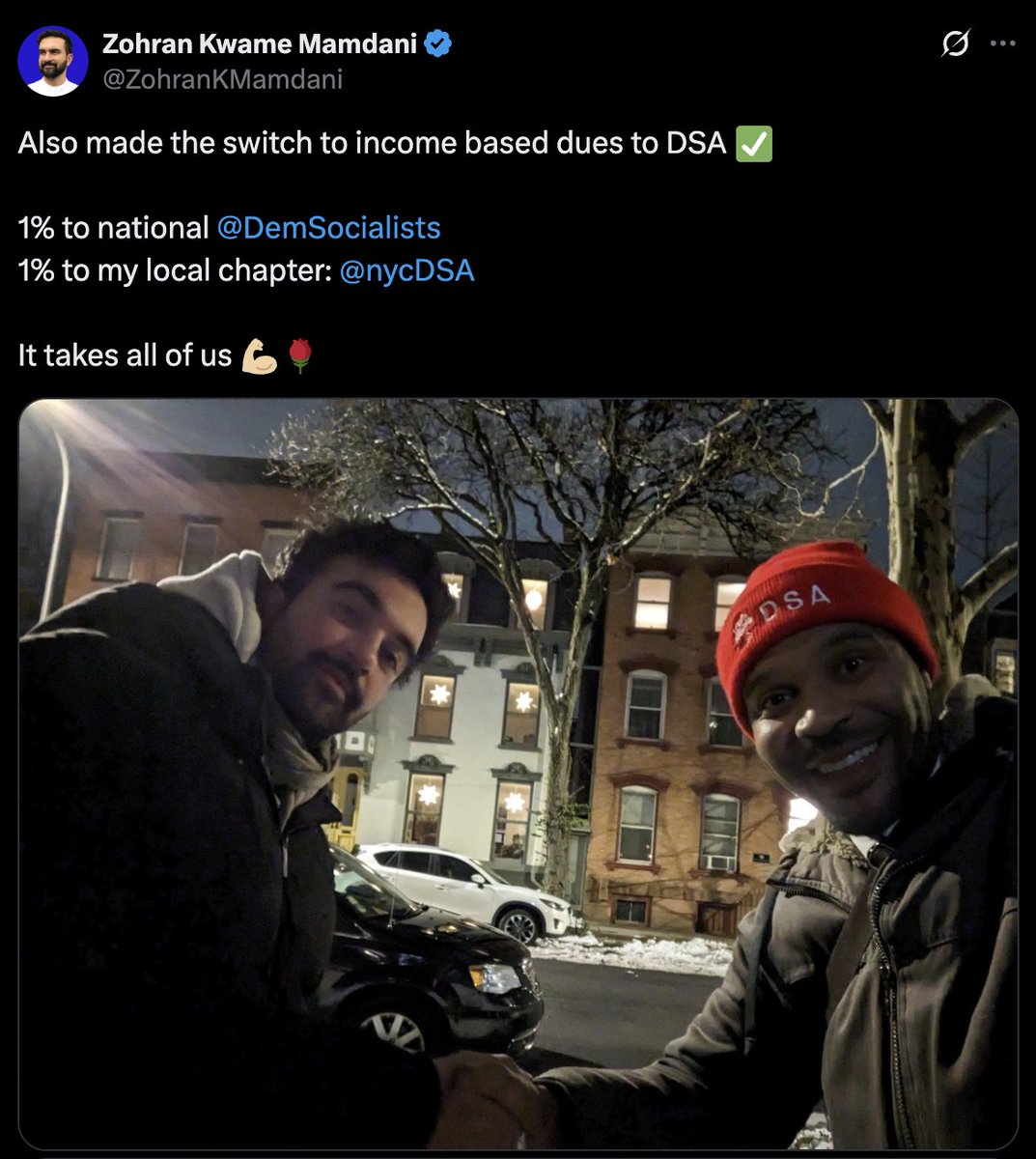Click the red rose emoji
The width and height of the screenshot is (1036, 1159).
coord(300,356)
